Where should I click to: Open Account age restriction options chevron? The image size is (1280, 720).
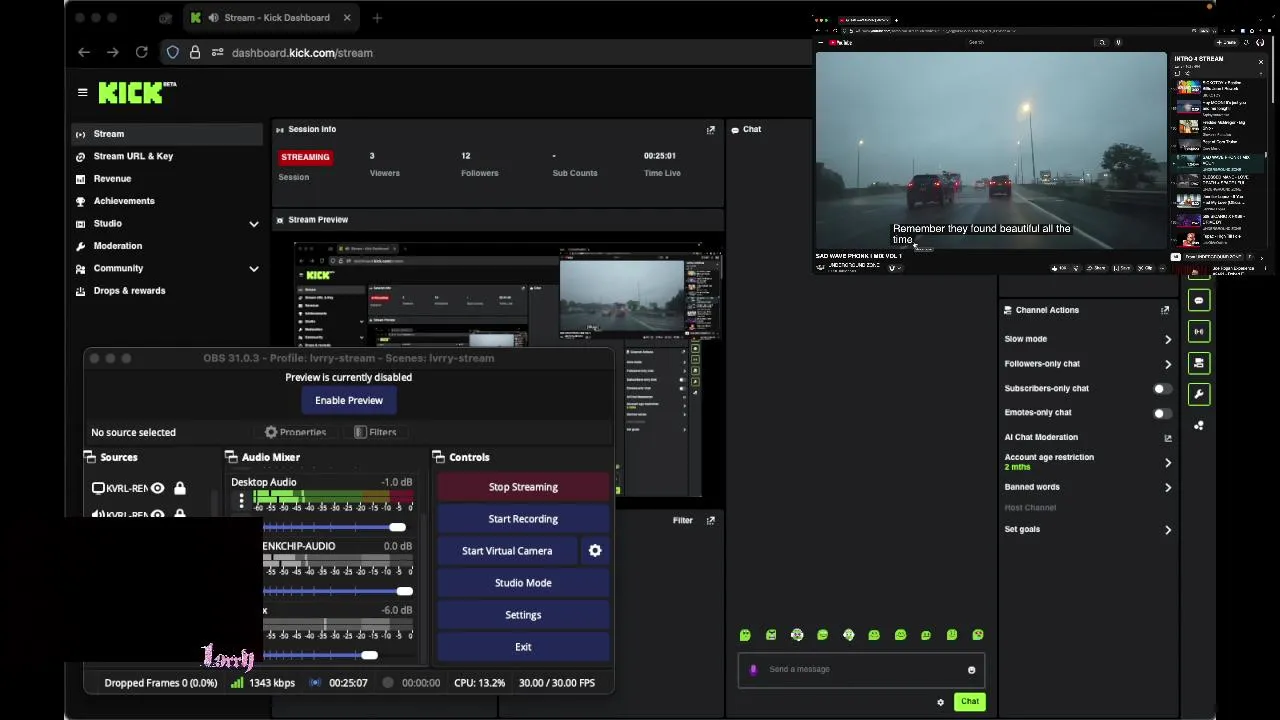click(1168, 463)
